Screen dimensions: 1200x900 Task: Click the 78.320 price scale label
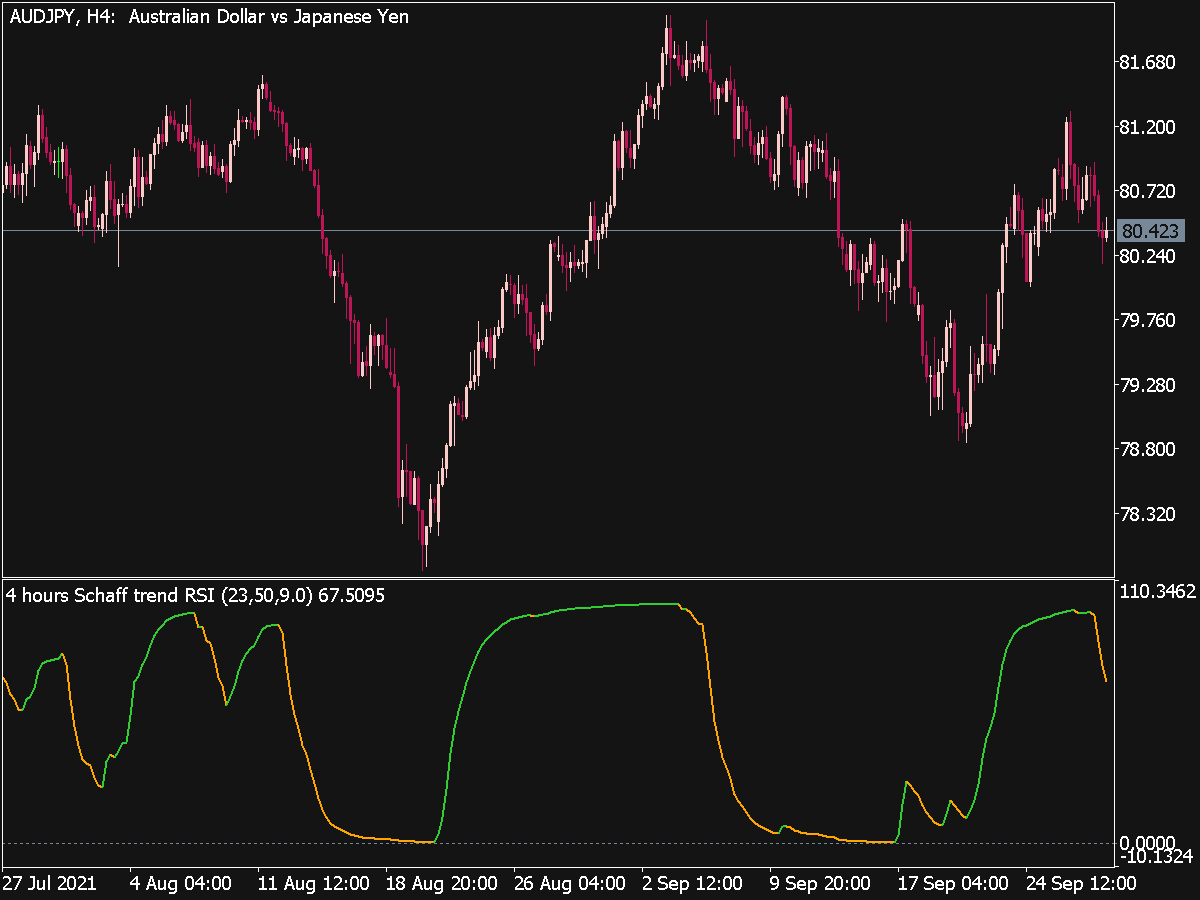pyautogui.click(x=1150, y=513)
